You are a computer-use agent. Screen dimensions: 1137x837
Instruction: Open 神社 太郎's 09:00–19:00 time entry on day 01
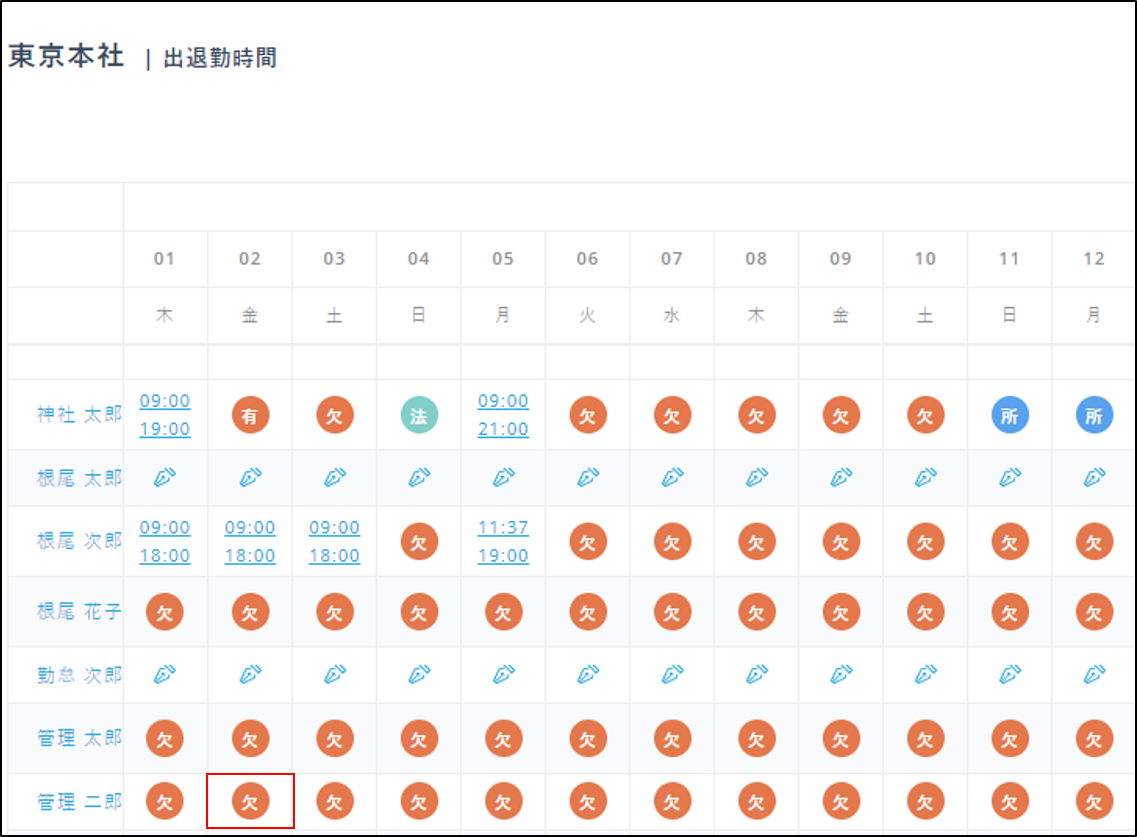165,415
